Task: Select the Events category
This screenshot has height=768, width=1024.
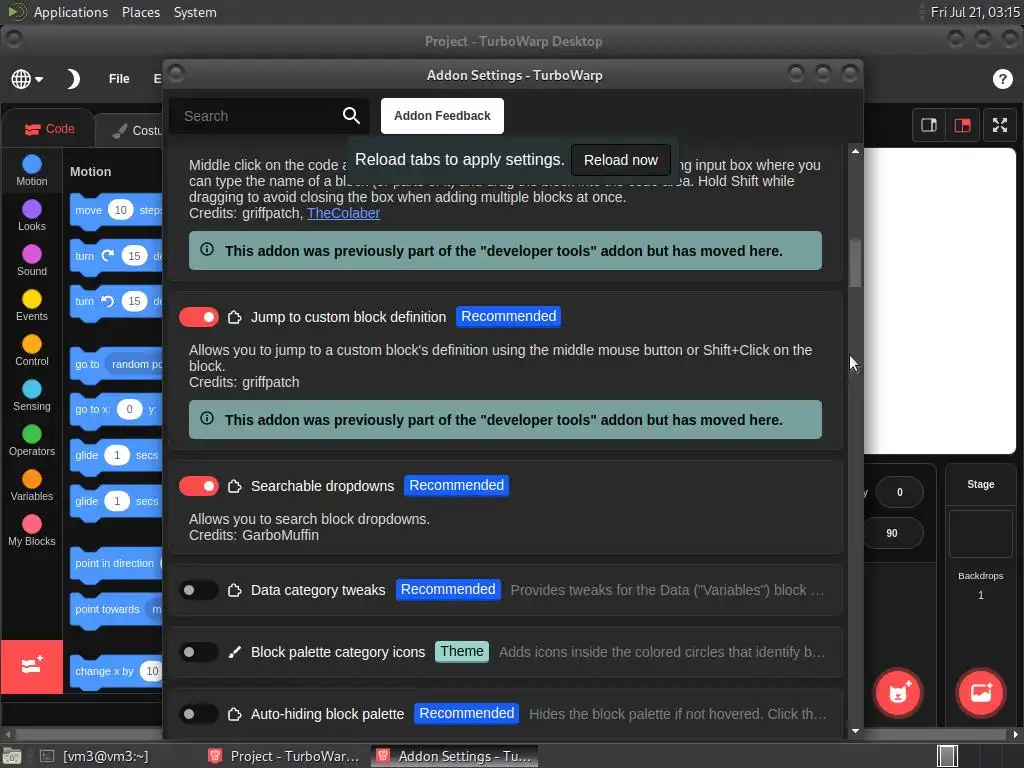Action: click(x=32, y=306)
